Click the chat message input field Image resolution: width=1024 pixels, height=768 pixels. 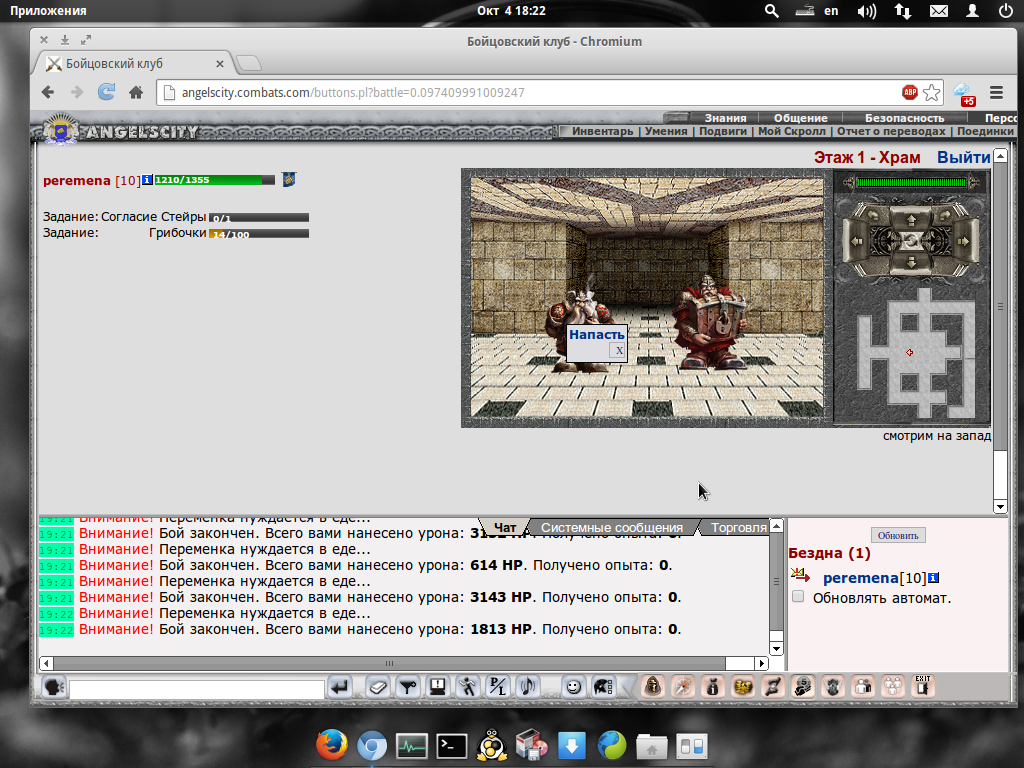197,689
